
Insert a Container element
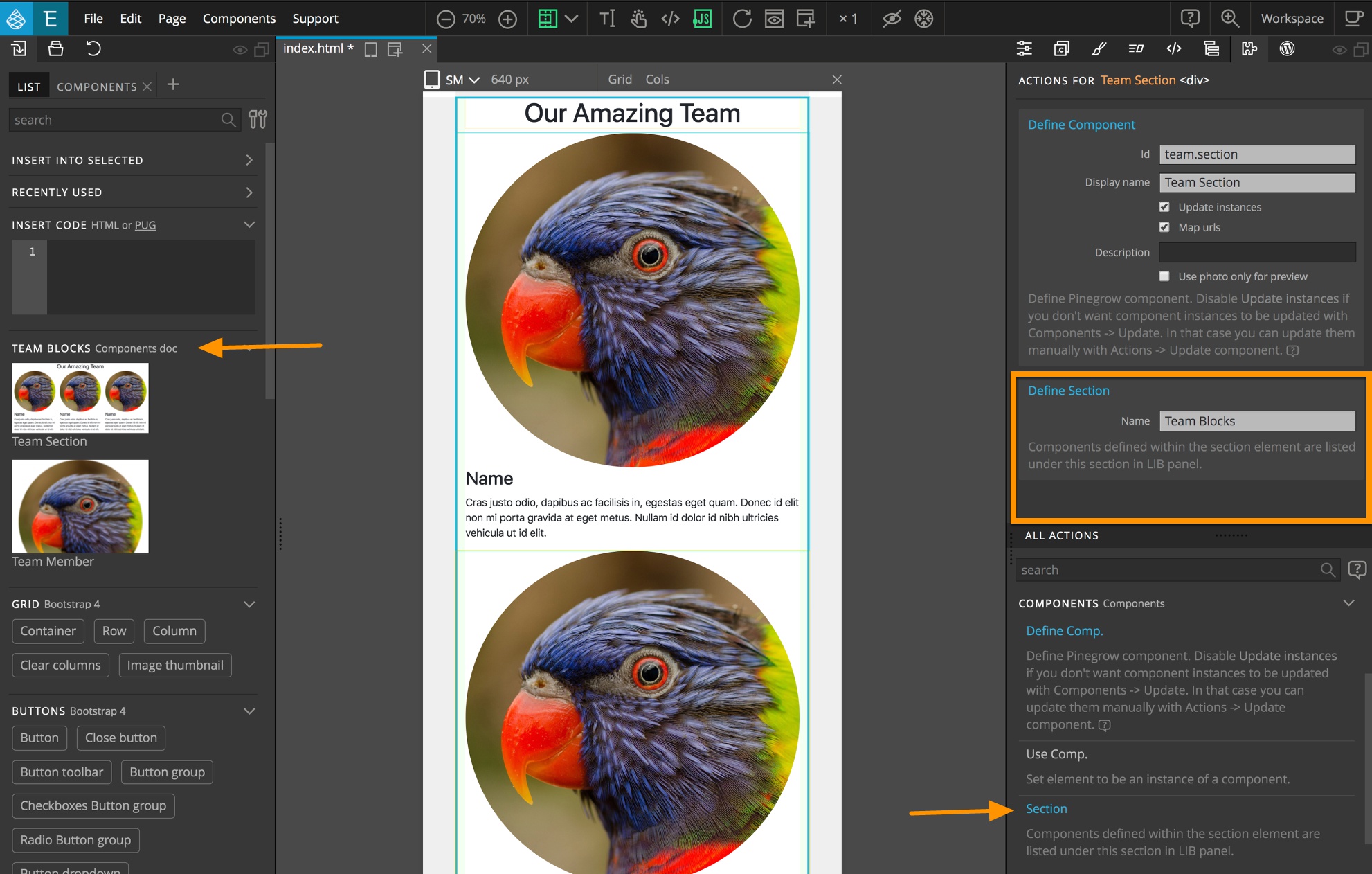(x=48, y=631)
